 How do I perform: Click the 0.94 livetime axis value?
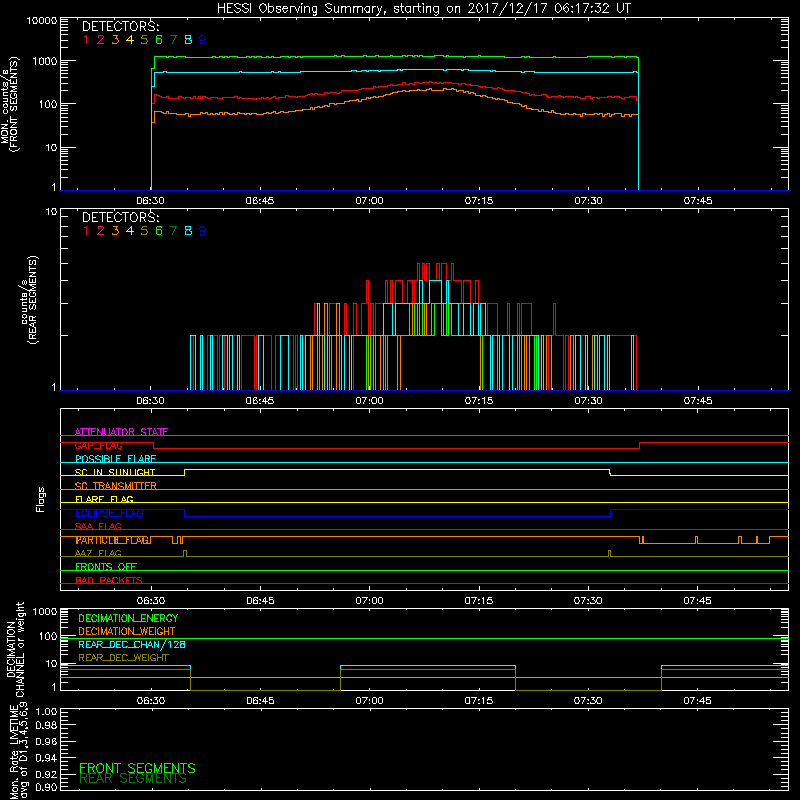coord(46,757)
